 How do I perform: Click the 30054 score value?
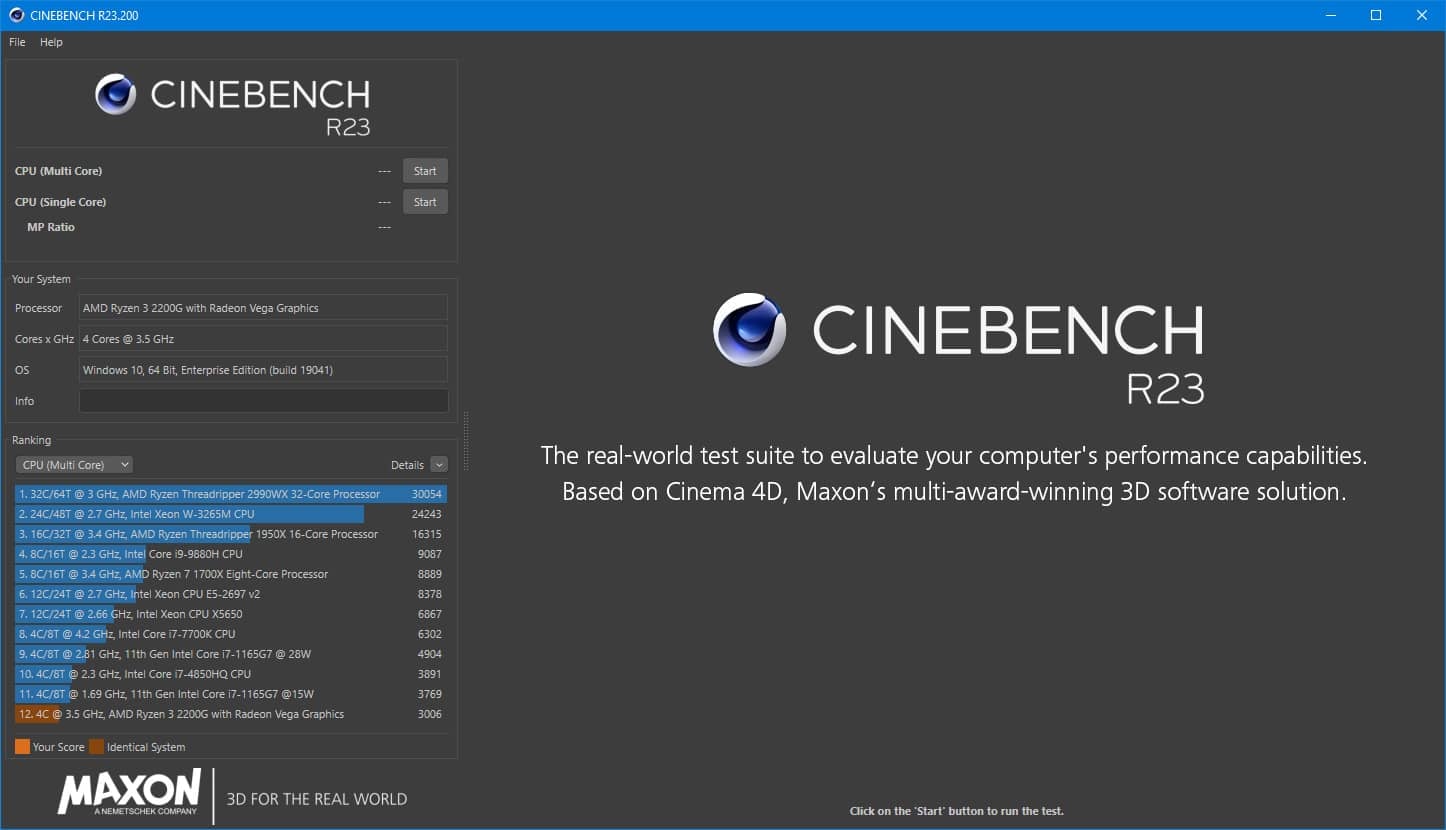point(427,494)
